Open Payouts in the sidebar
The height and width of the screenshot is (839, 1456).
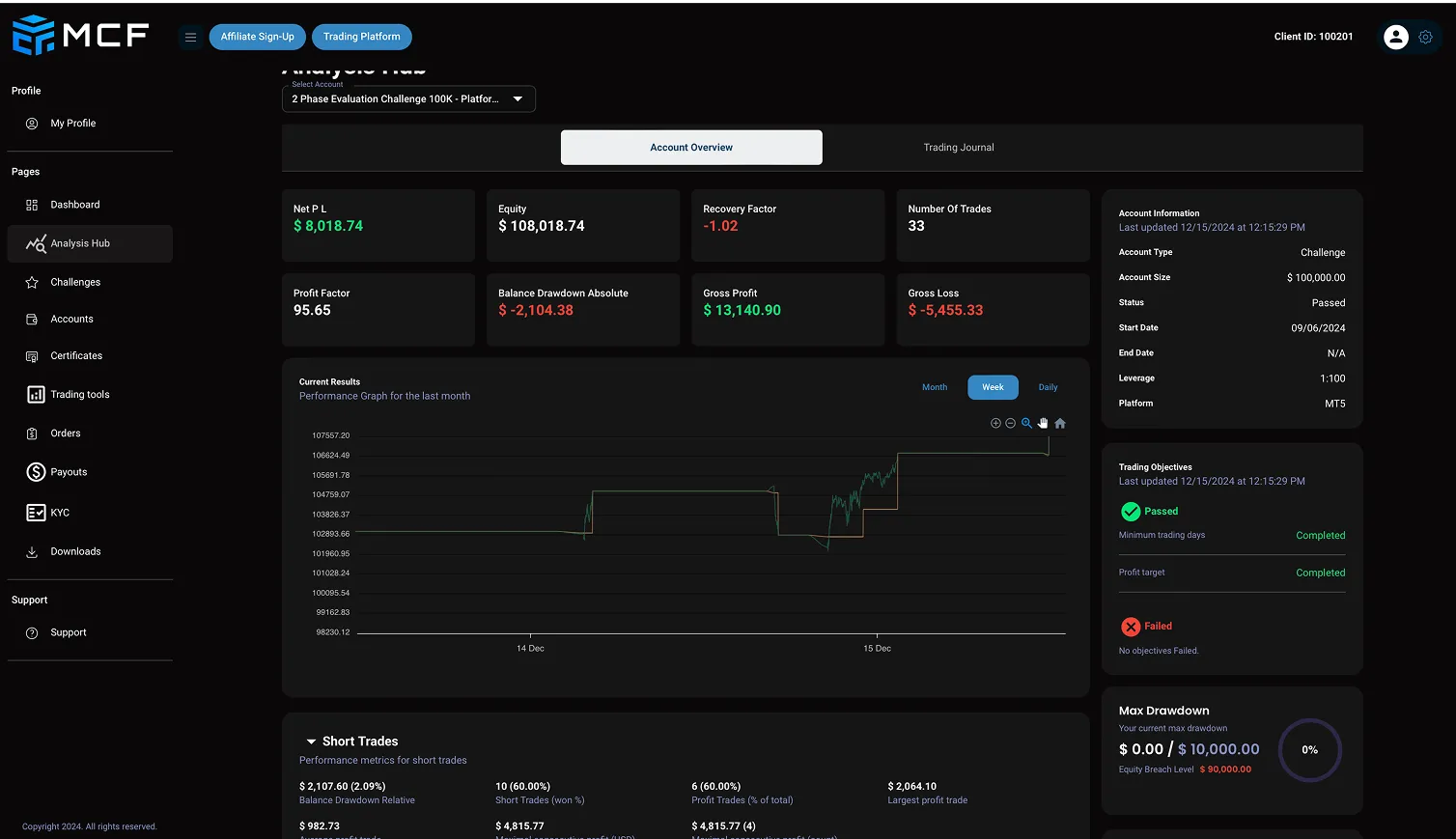tap(69, 472)
